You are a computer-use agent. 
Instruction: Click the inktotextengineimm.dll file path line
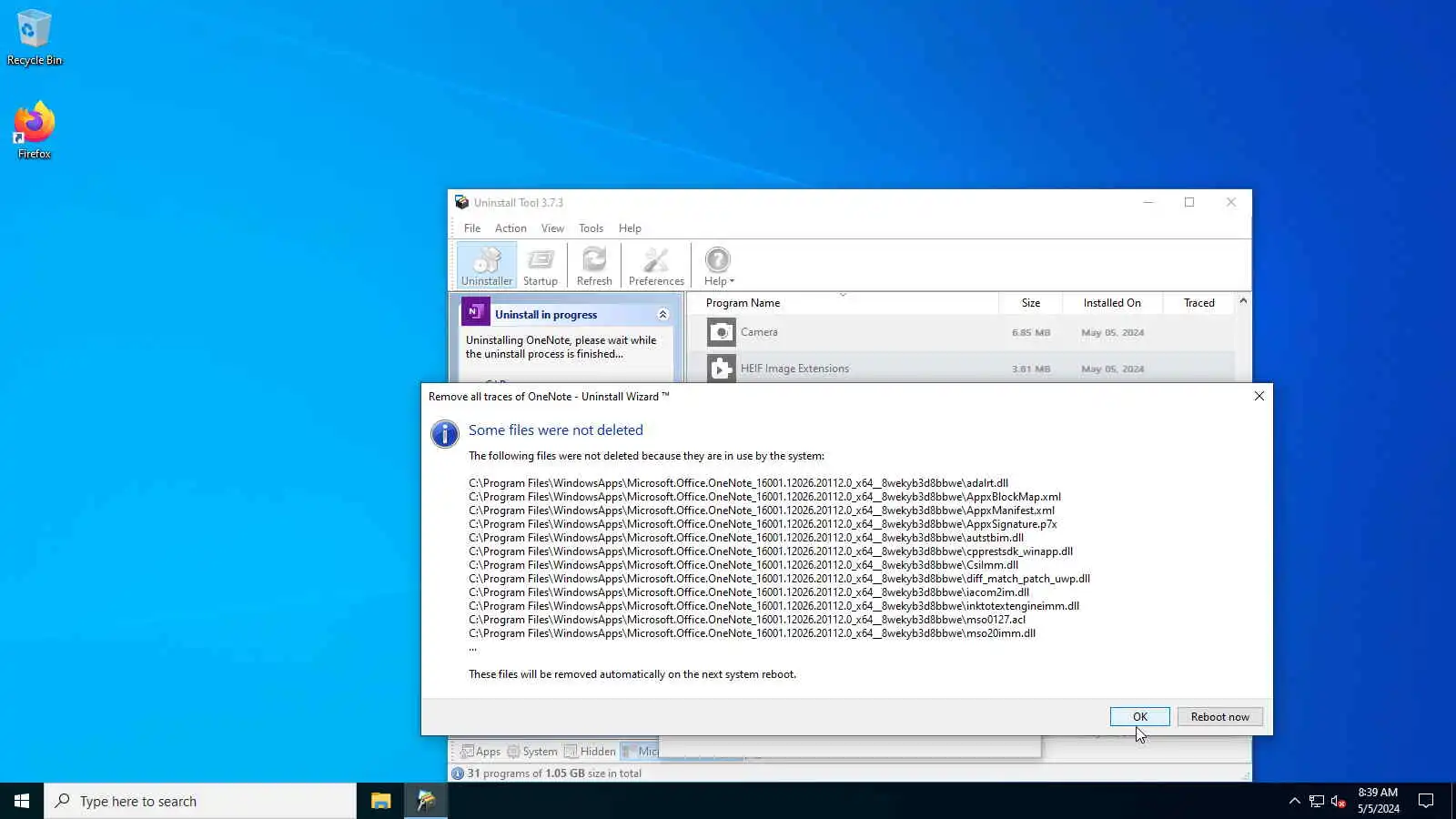point(774,606)
